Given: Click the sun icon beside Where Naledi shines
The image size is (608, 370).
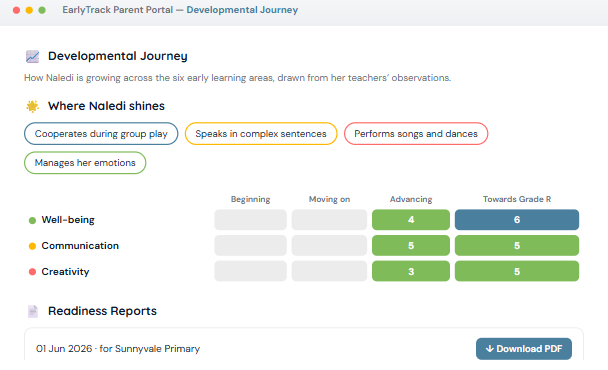Looking at the screenshot, I should (33, 106).
